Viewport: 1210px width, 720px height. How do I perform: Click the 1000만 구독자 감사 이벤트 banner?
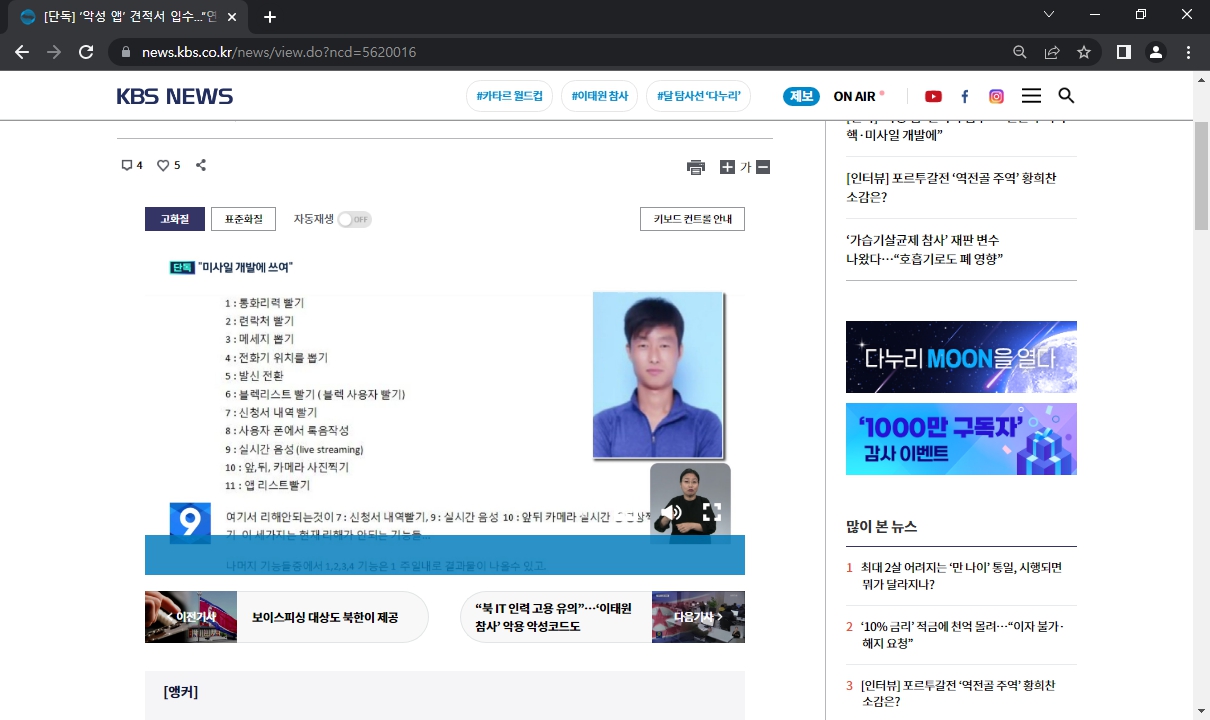961,439
